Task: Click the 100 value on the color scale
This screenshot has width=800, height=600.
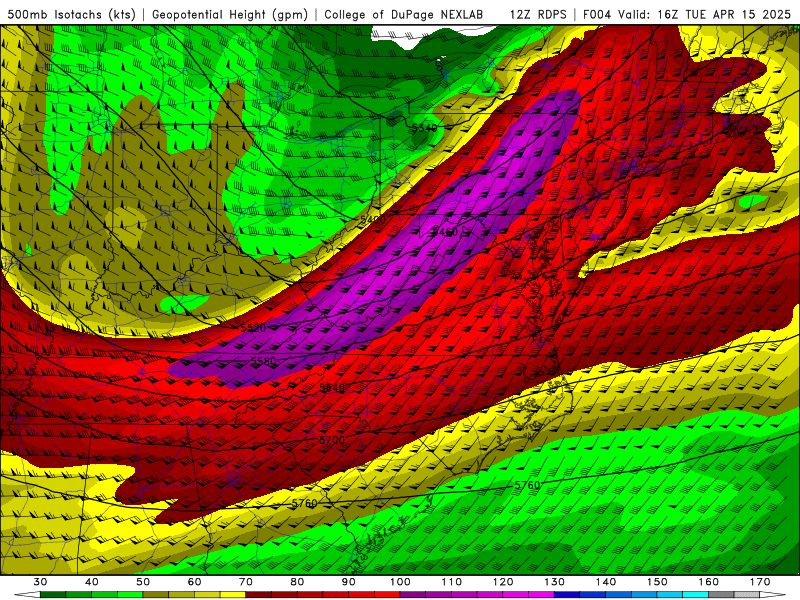Action: point(401,582)
